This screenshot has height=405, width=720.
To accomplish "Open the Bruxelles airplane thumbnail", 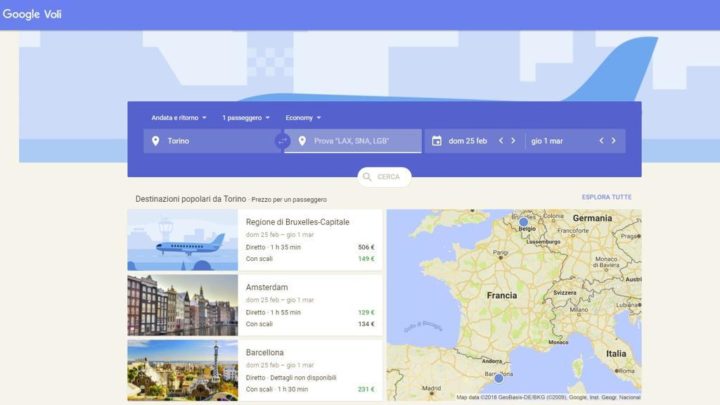I will (x=183, y=240).
